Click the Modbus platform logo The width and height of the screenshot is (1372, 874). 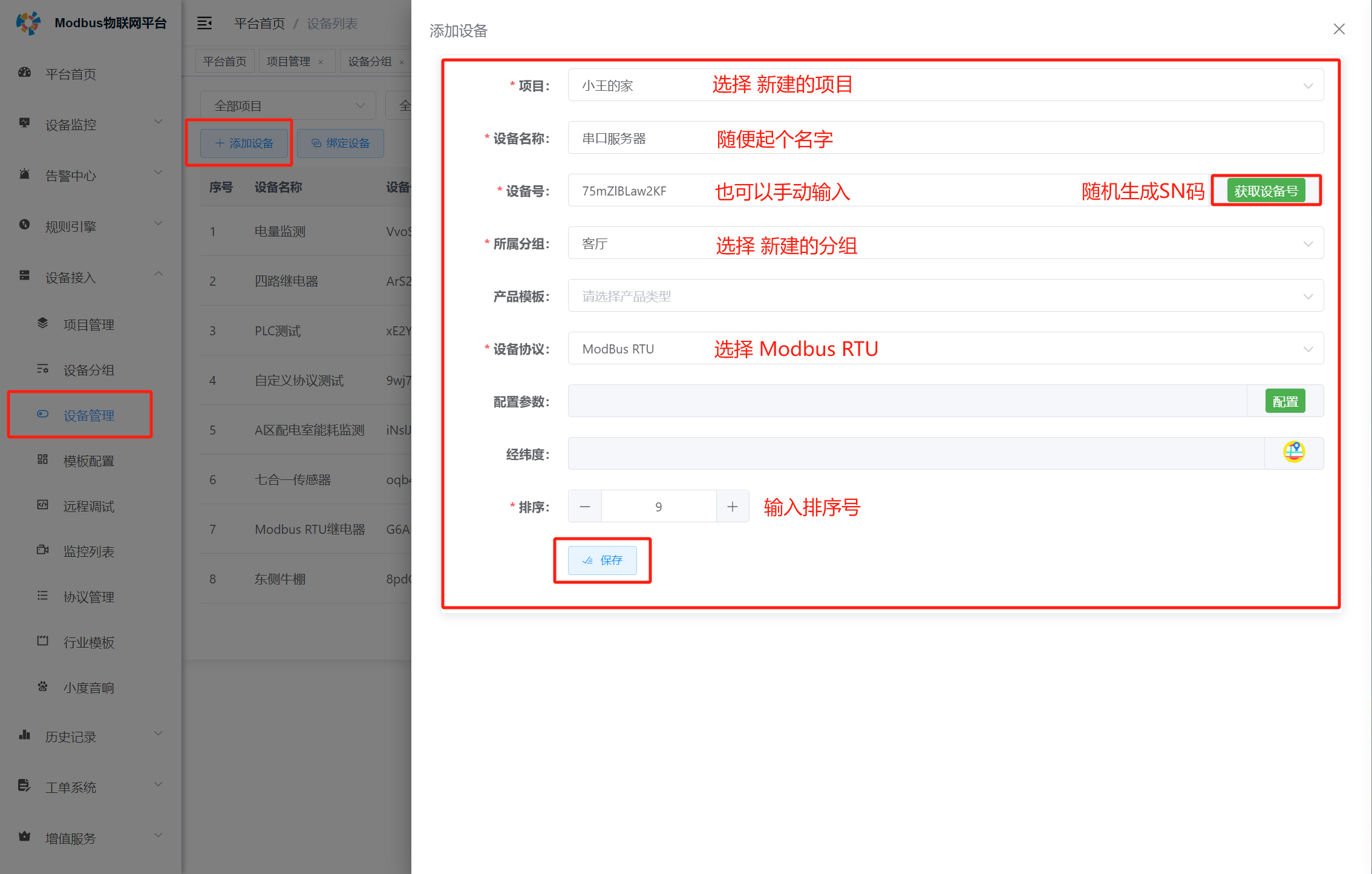[x=28, y=23]
